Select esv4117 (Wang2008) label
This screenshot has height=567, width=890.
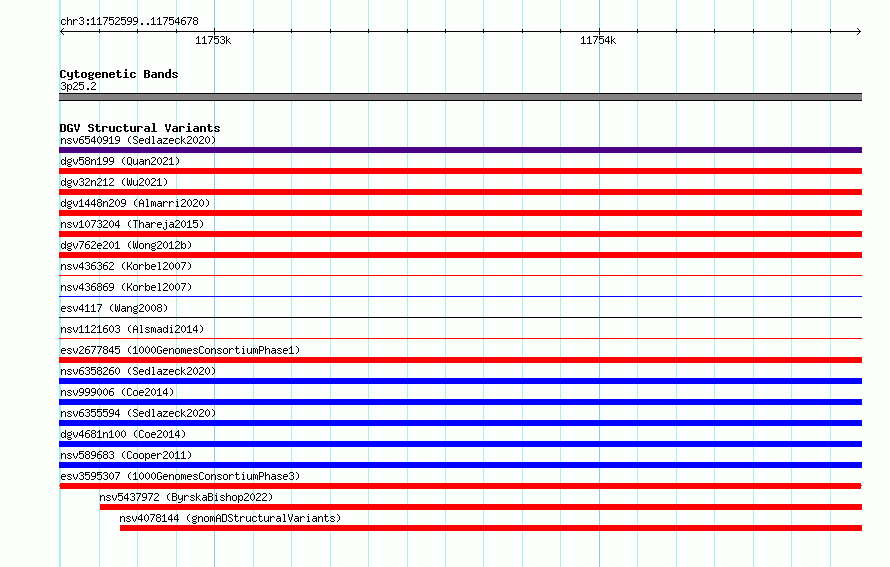114,308
